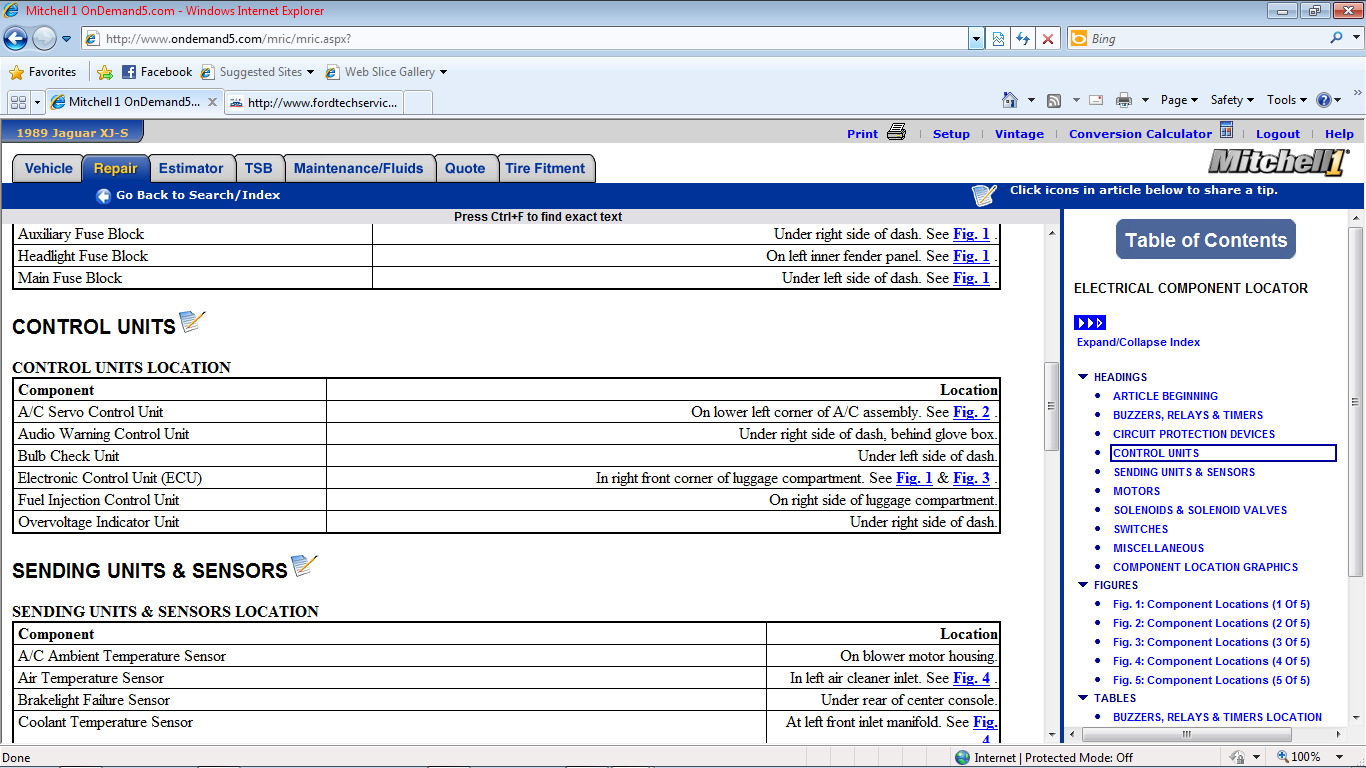Switch to the TSB tab
The width and height of the screenshot is (1366, 768).
(259, 169)
